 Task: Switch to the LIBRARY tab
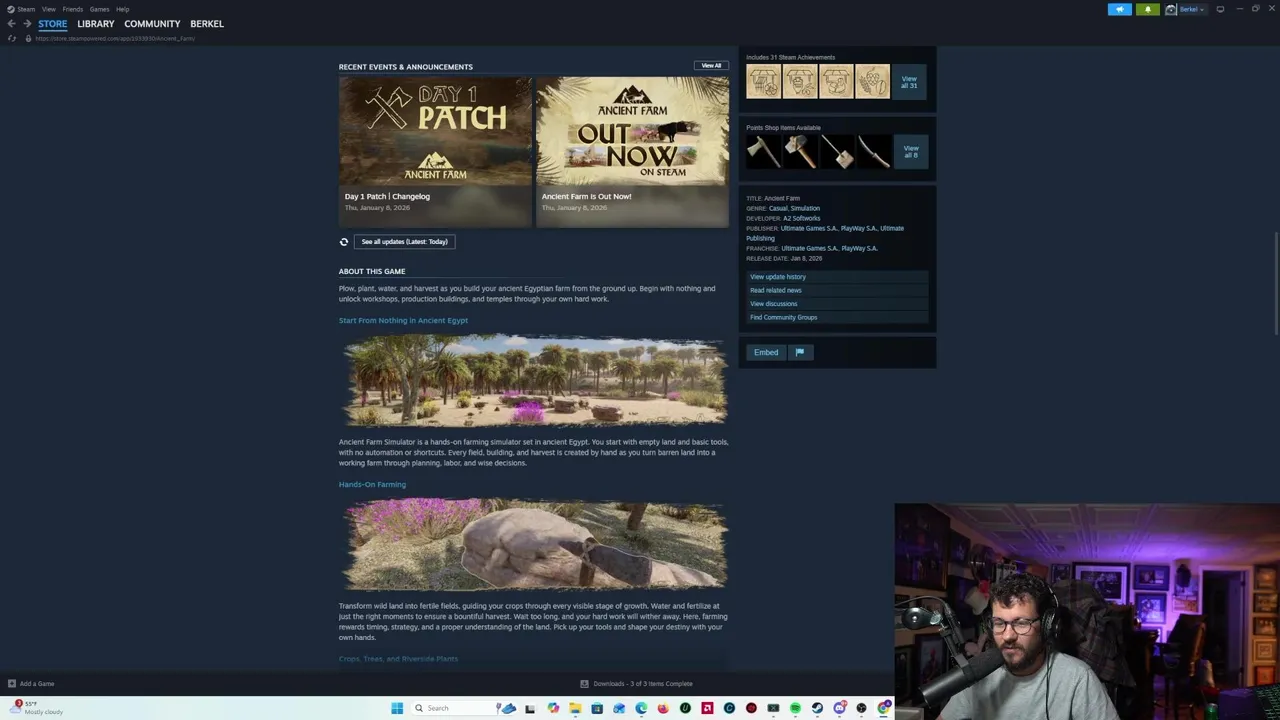pos(96,24)
